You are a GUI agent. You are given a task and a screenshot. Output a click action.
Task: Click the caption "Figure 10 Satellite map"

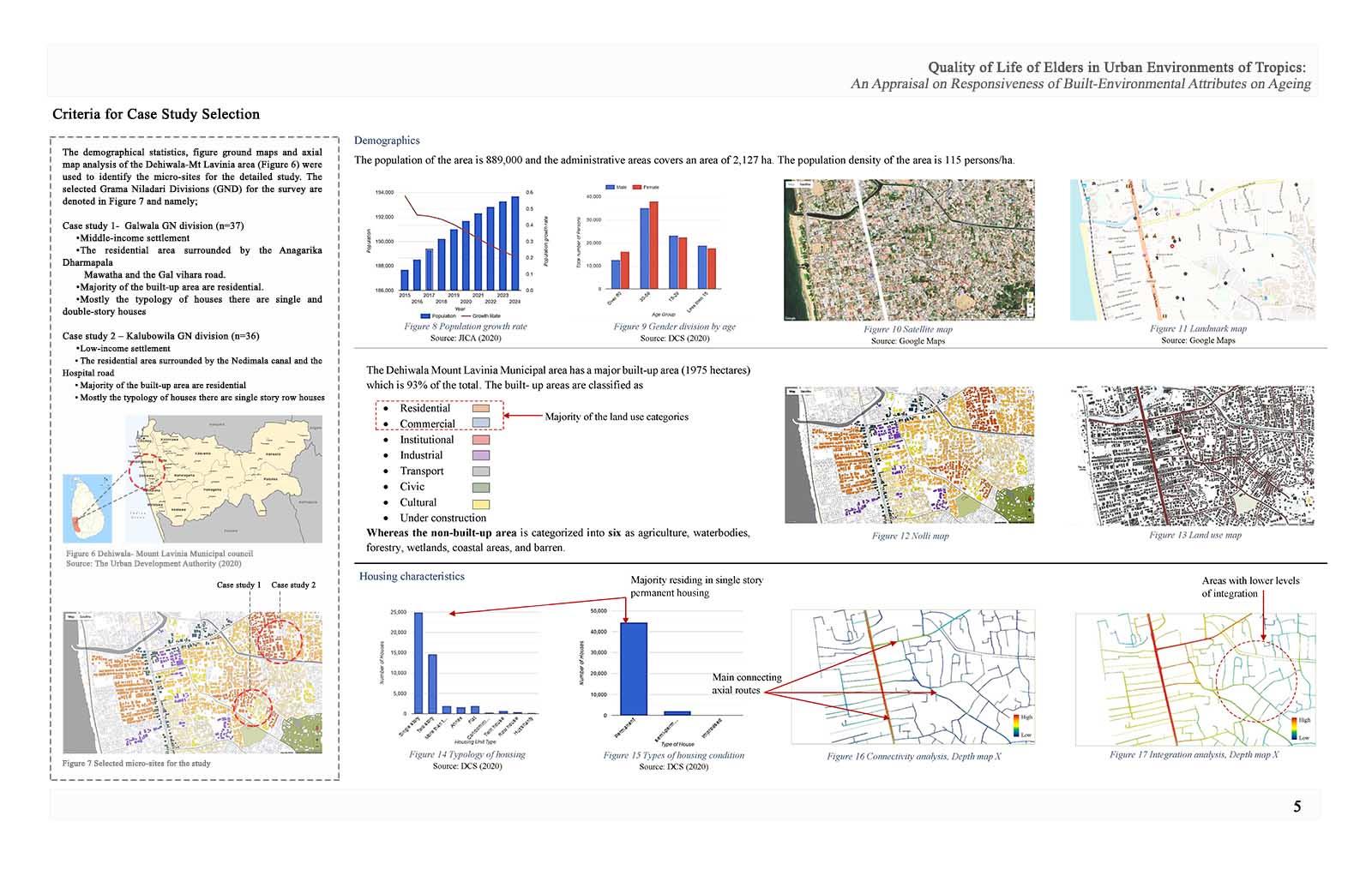click(908, 329)
